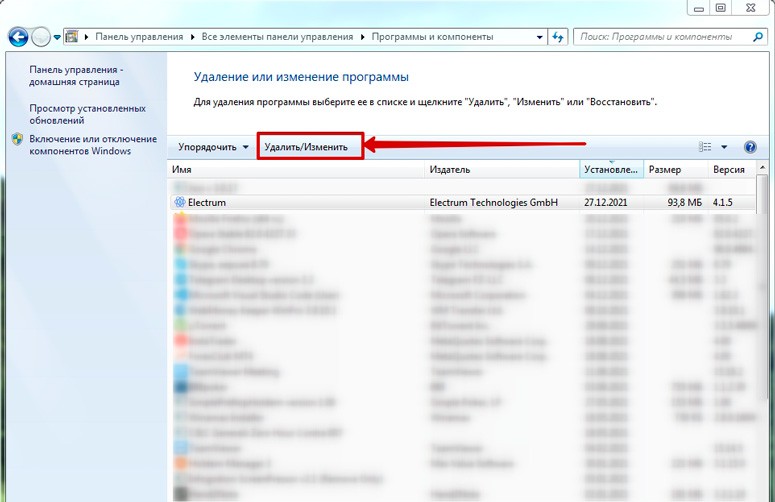Viewport: 775px width, 502px height.
Task: Select the 'Панель управления' breadcrumb
Action: pos(139,37)
